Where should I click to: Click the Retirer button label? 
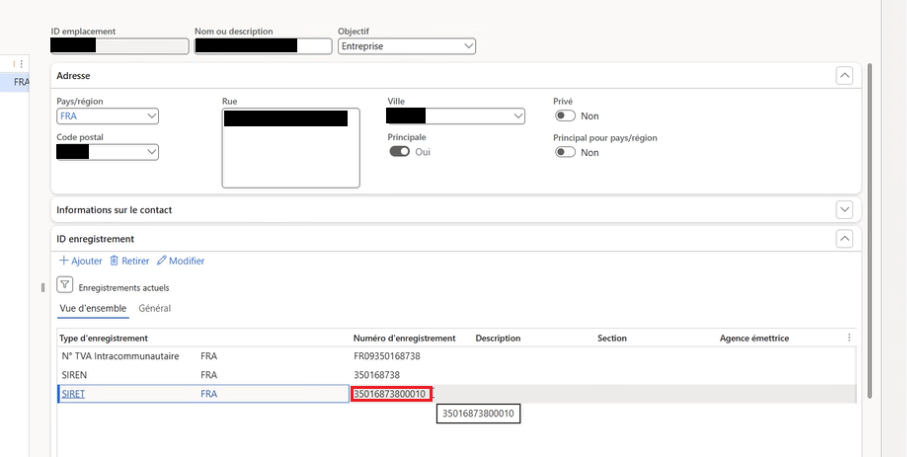135,261
